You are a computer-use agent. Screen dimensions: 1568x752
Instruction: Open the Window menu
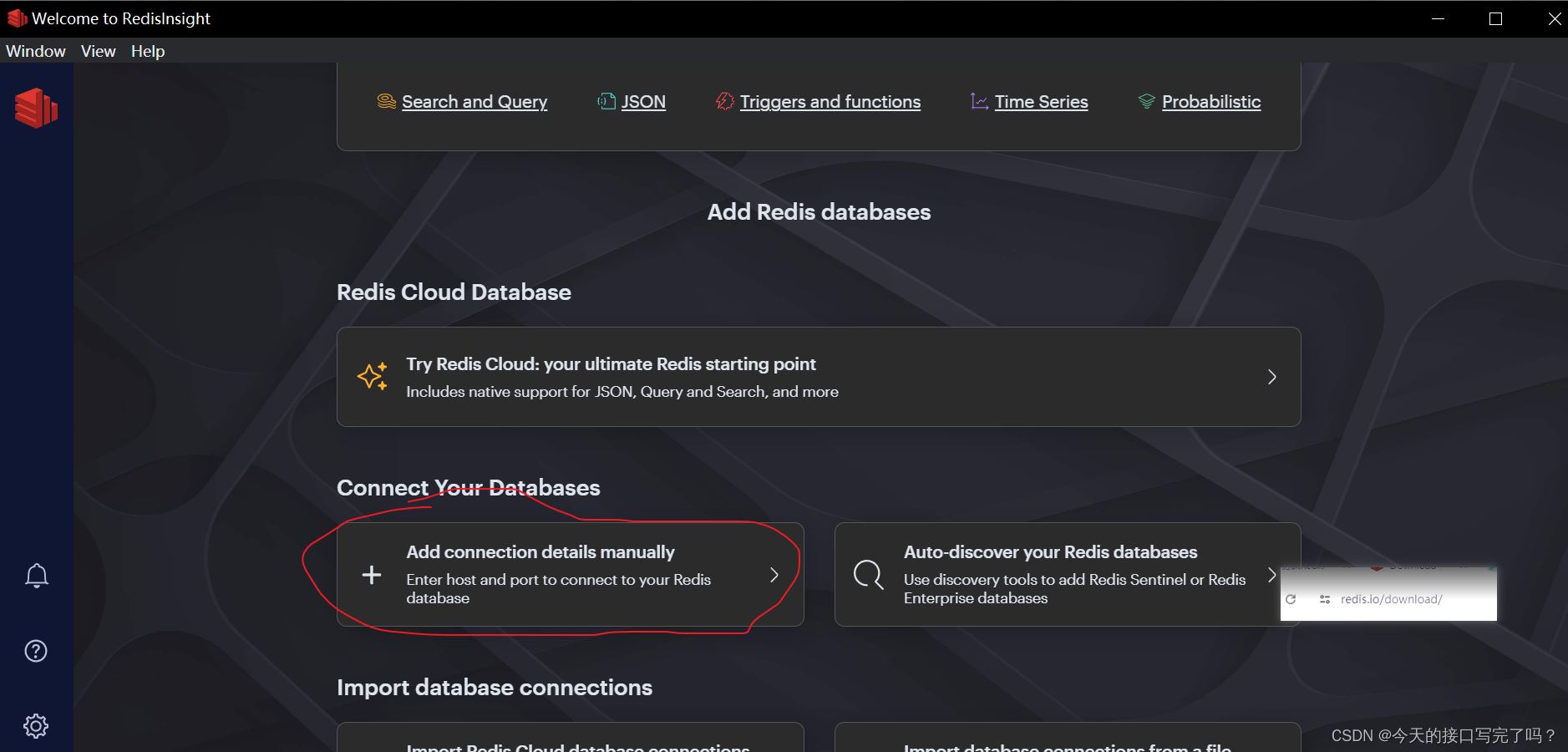[x=36, y=51]
